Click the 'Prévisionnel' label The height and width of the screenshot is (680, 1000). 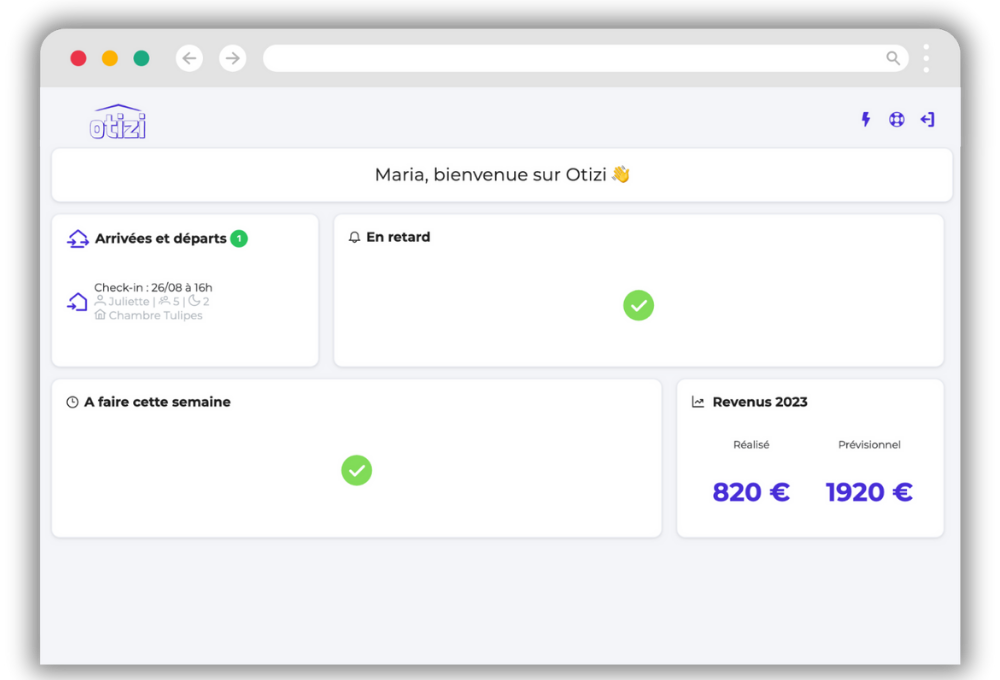coord(869,445)
